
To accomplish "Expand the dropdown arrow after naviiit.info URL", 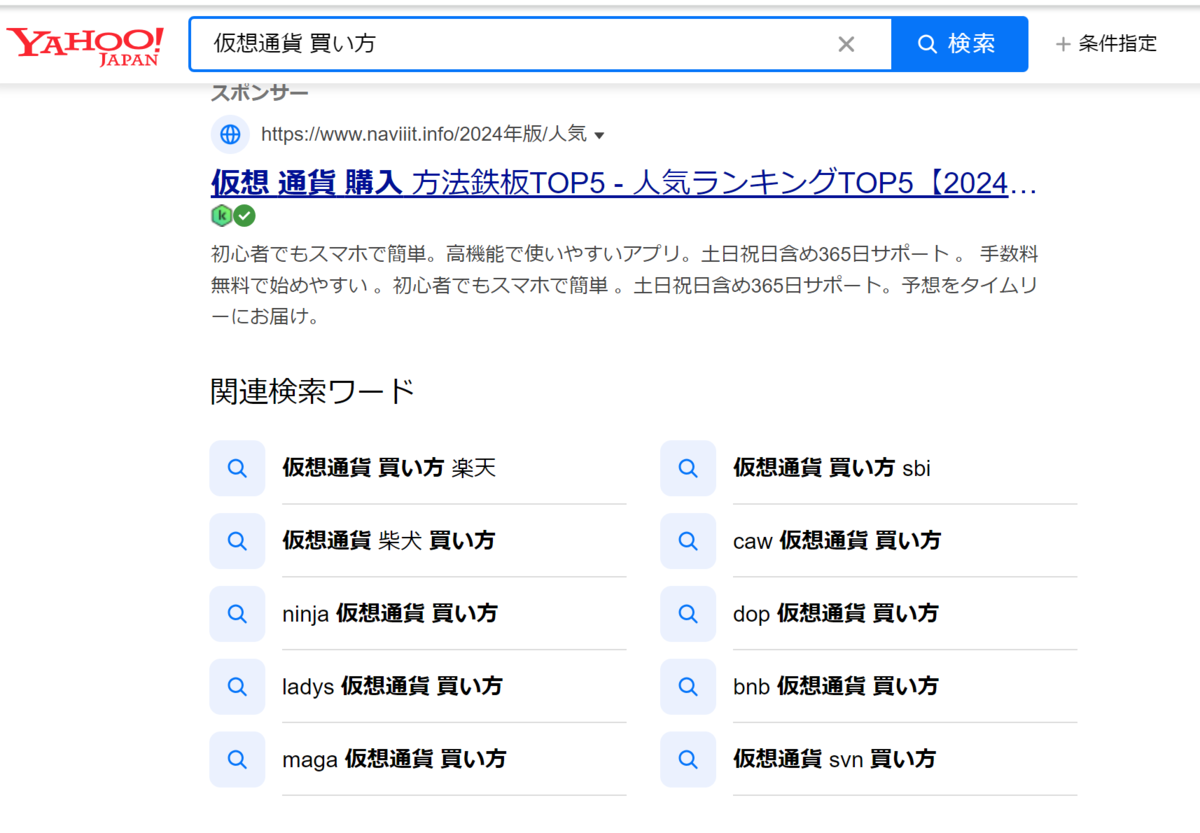I will [599, 135].
